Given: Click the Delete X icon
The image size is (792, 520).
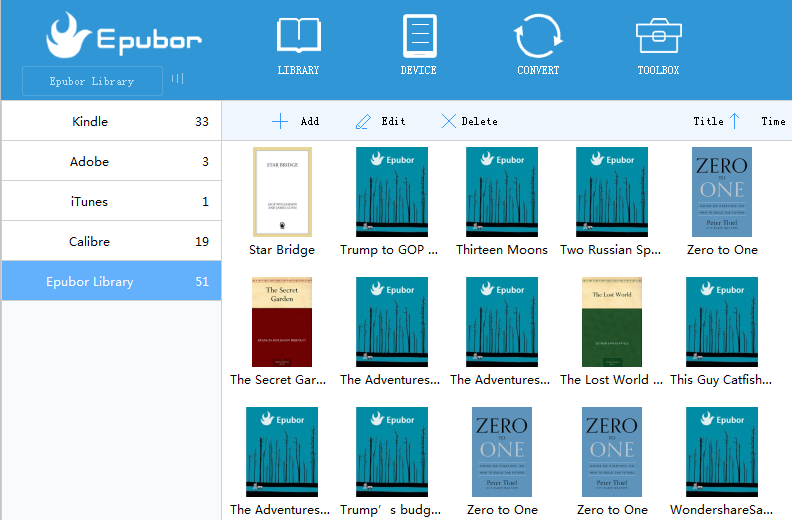Looking at the screenshot, I should tap(449, 121).
